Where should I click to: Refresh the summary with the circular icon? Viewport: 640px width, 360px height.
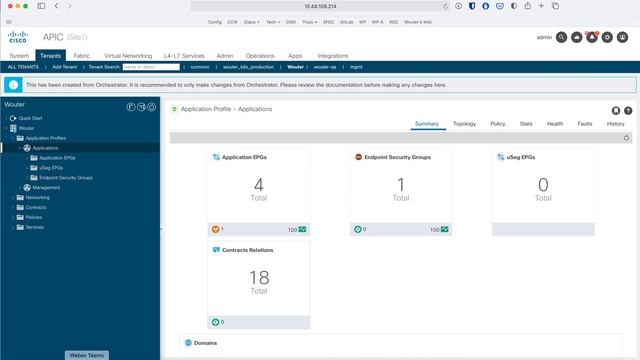626,138
